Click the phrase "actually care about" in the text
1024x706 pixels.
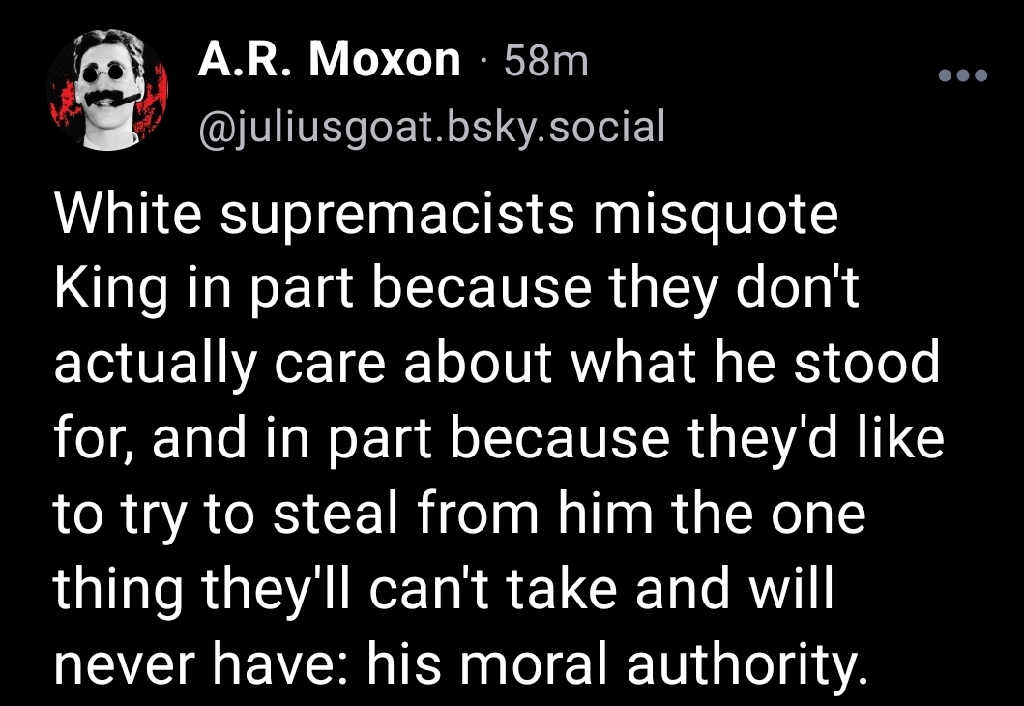point(302,364)
